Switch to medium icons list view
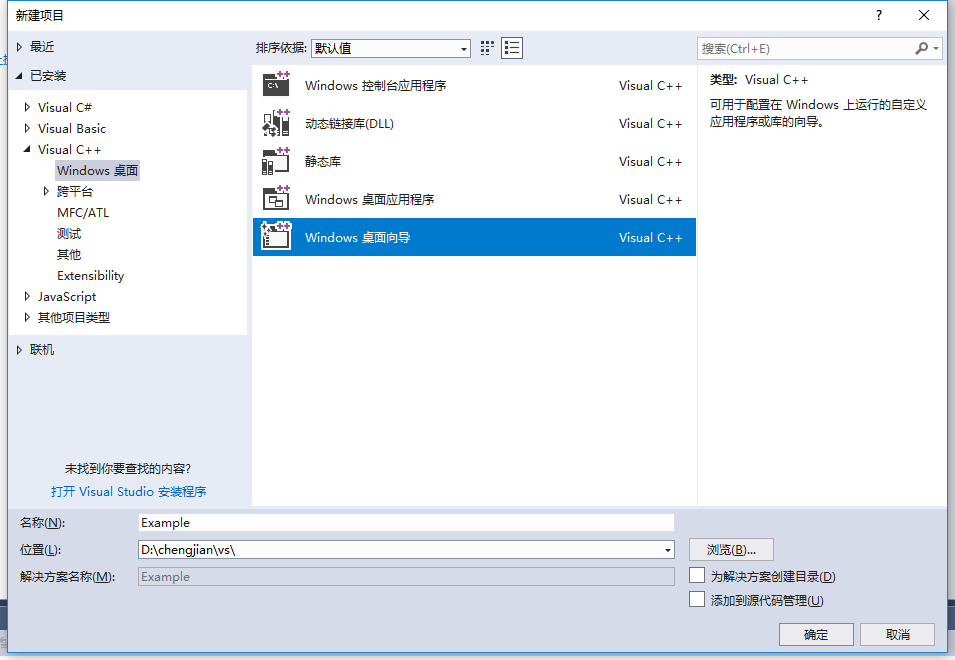This screenshot has width=955, height=660. coord(512,48)
